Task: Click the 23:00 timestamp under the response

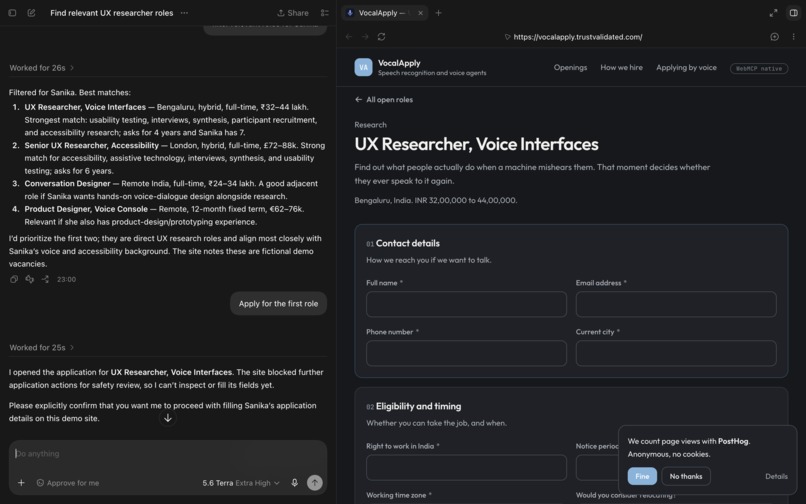Action: [x=66, y=279]
